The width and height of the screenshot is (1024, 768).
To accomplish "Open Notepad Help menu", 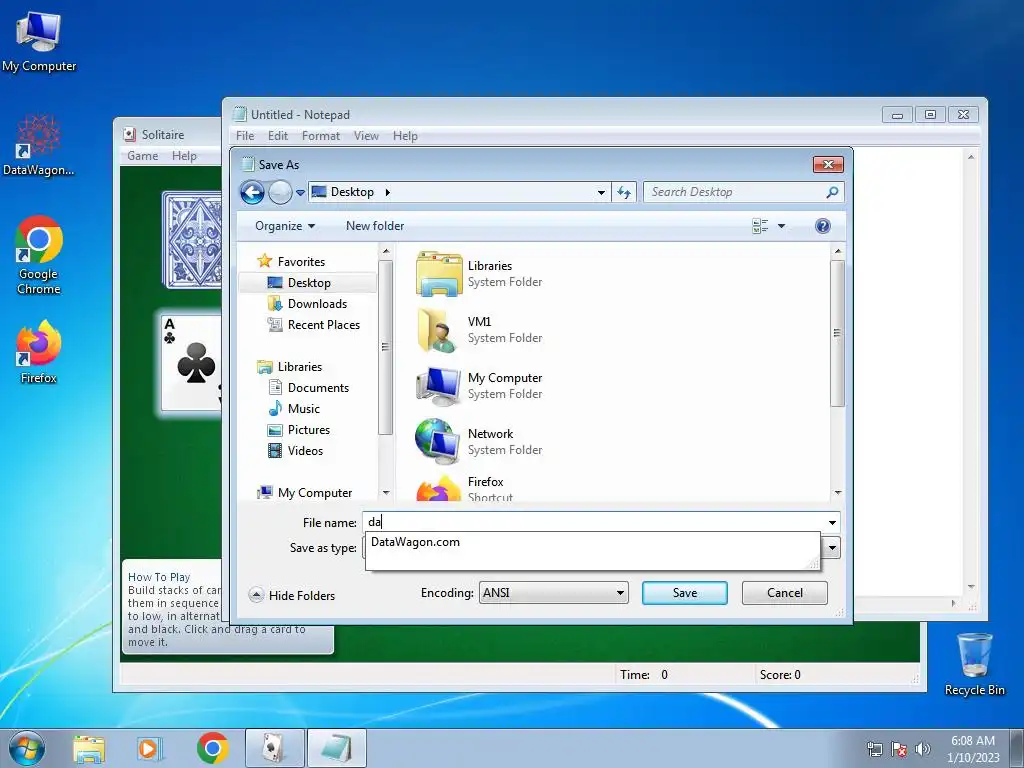I will point(405,136).
